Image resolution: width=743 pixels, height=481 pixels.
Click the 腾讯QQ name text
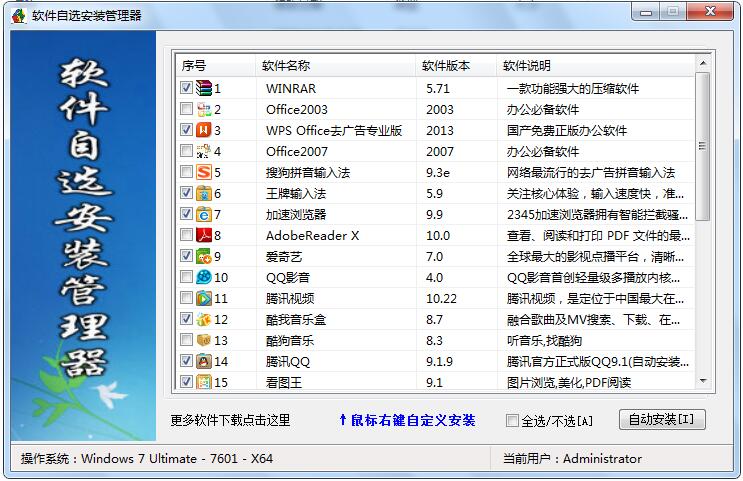(x=288, y=362)
